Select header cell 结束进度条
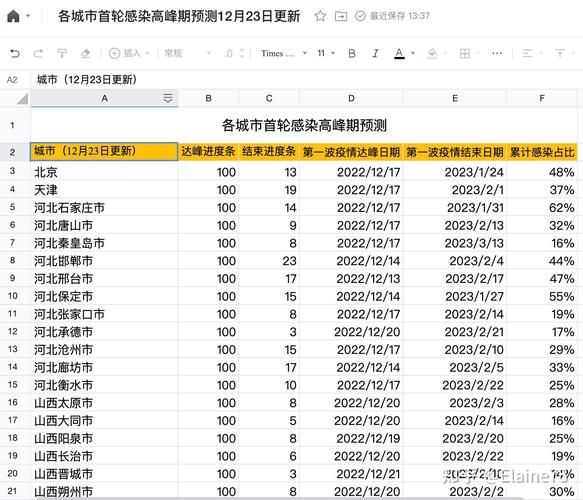 [269, 152]
